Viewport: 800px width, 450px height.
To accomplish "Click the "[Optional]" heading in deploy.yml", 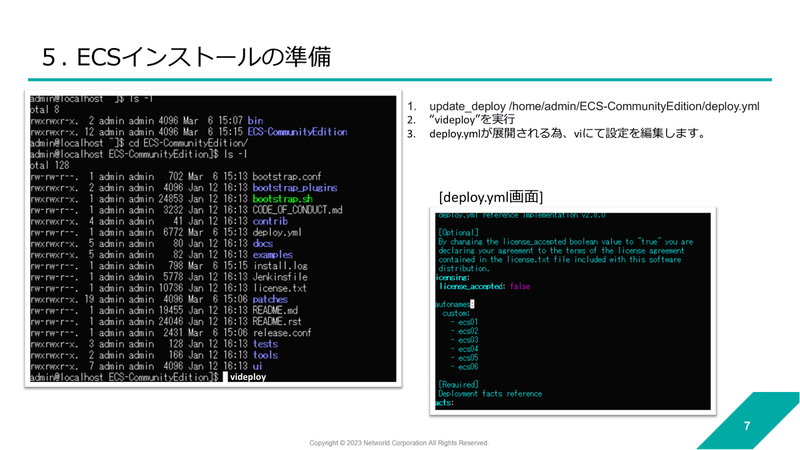I will (x=458, y=233).
